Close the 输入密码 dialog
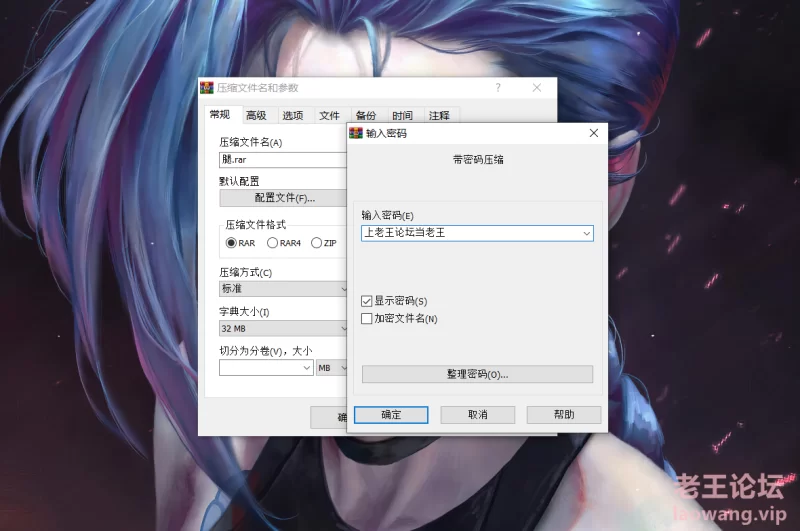Viewport: 800px width, 531px height. (594, 133)
